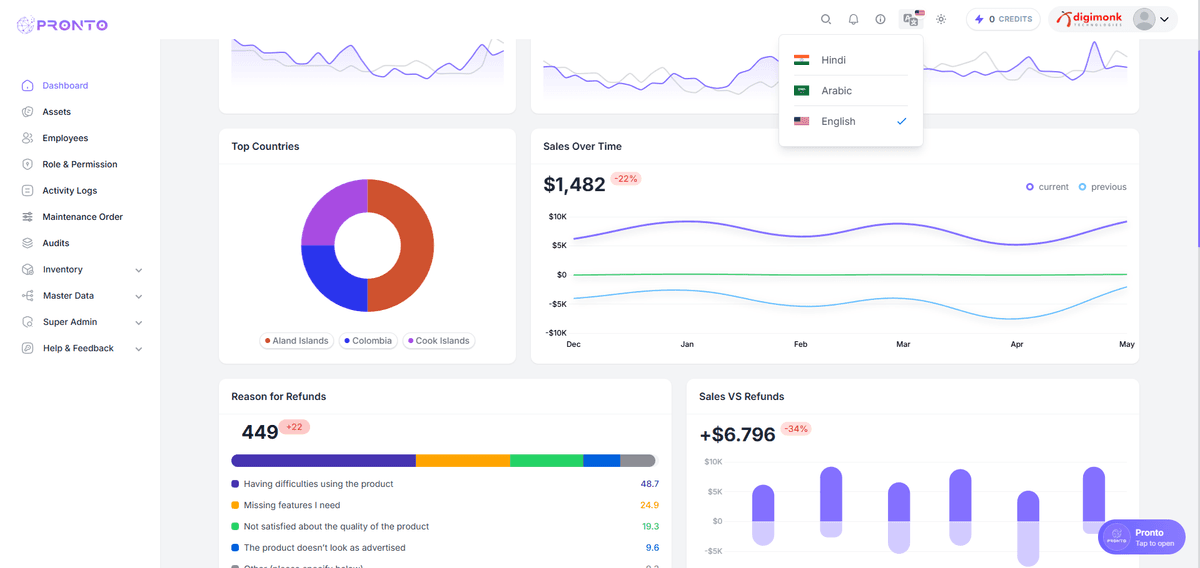
Task: Click the Employees sidebar icon
Action: [x=28, y=138]
